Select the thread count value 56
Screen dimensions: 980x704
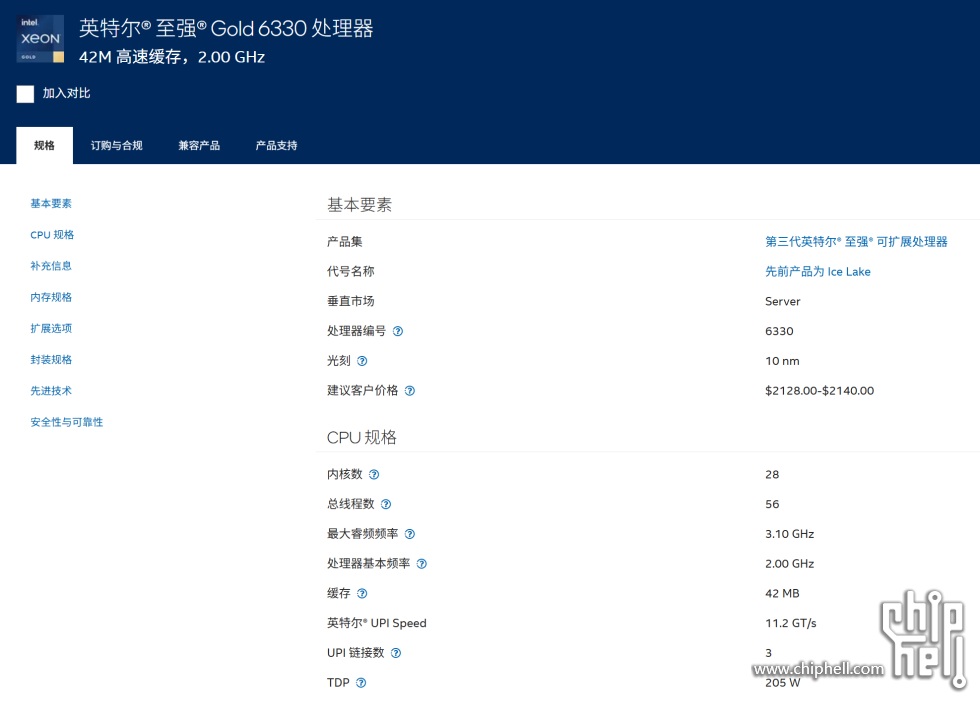coord(772,504)
